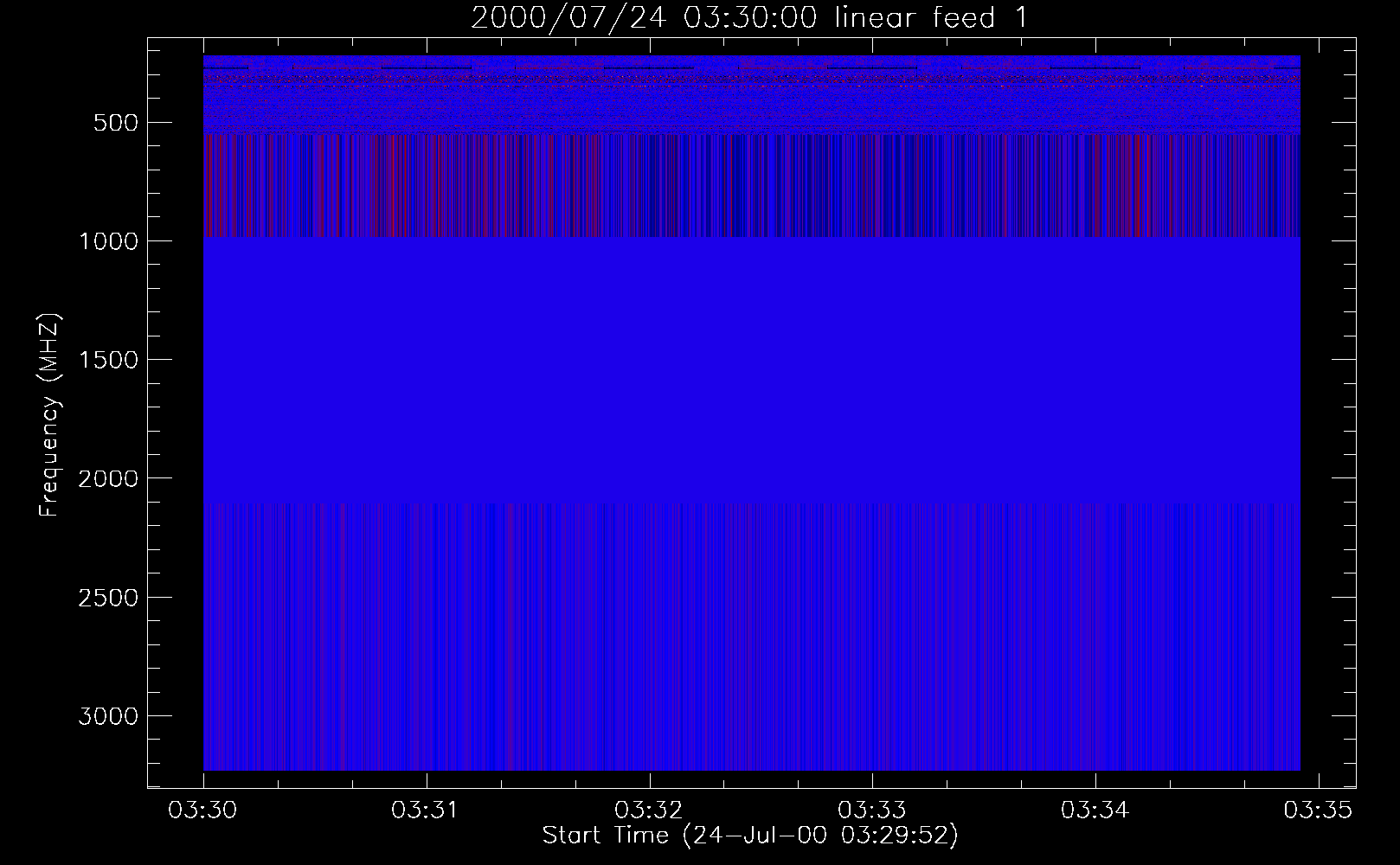Select the 2500 frequency tick label
This screenshot has height=865, width=1400.
[108, 598]
